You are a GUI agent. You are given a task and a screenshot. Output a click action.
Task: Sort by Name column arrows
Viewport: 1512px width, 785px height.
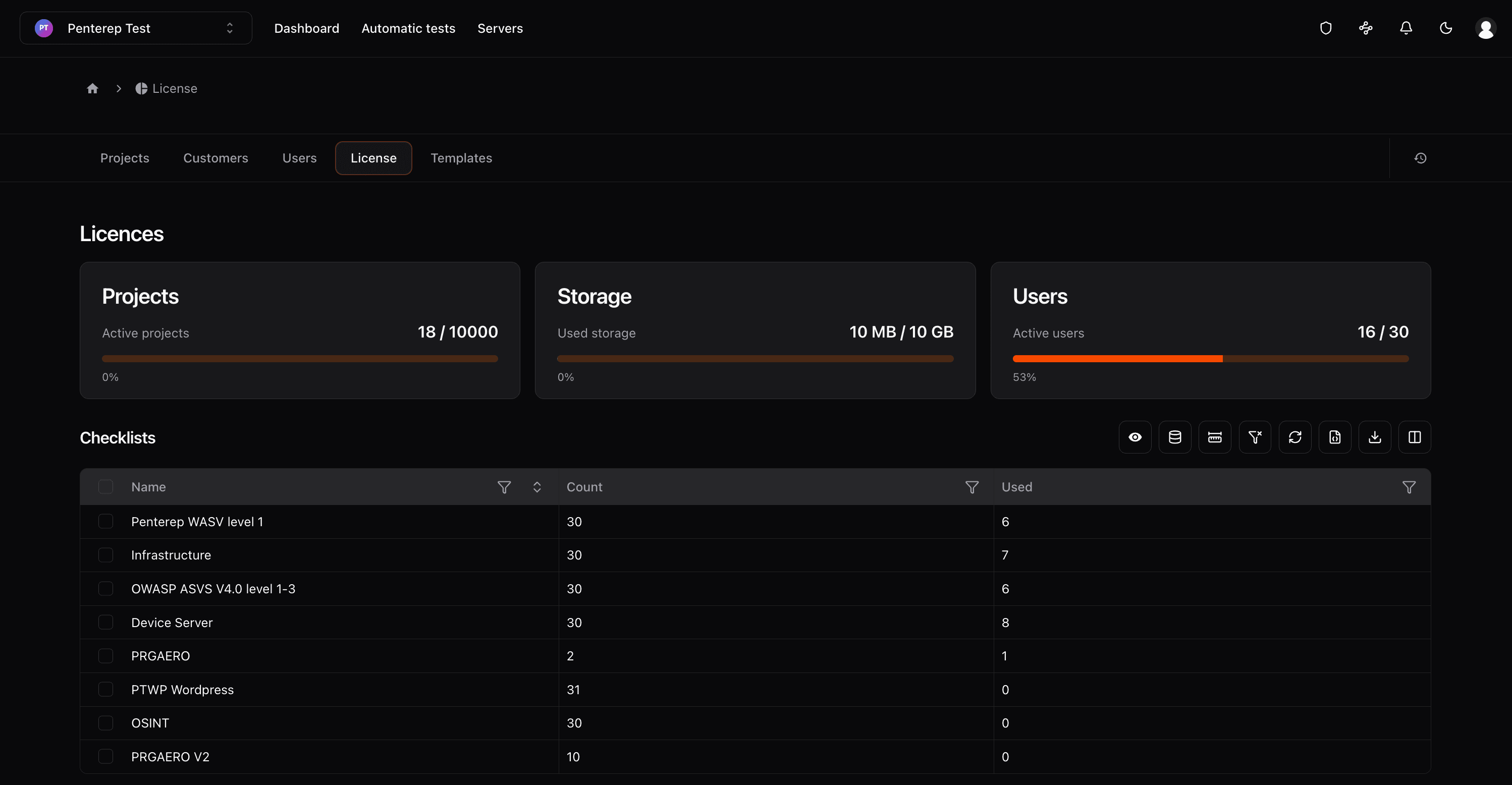(536, 487)
